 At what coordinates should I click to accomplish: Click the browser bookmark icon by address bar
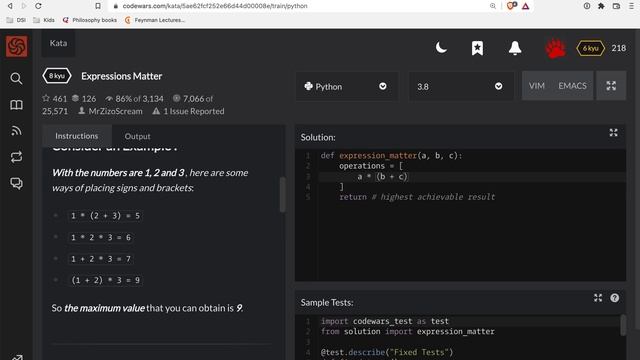(x=98, y=6)
